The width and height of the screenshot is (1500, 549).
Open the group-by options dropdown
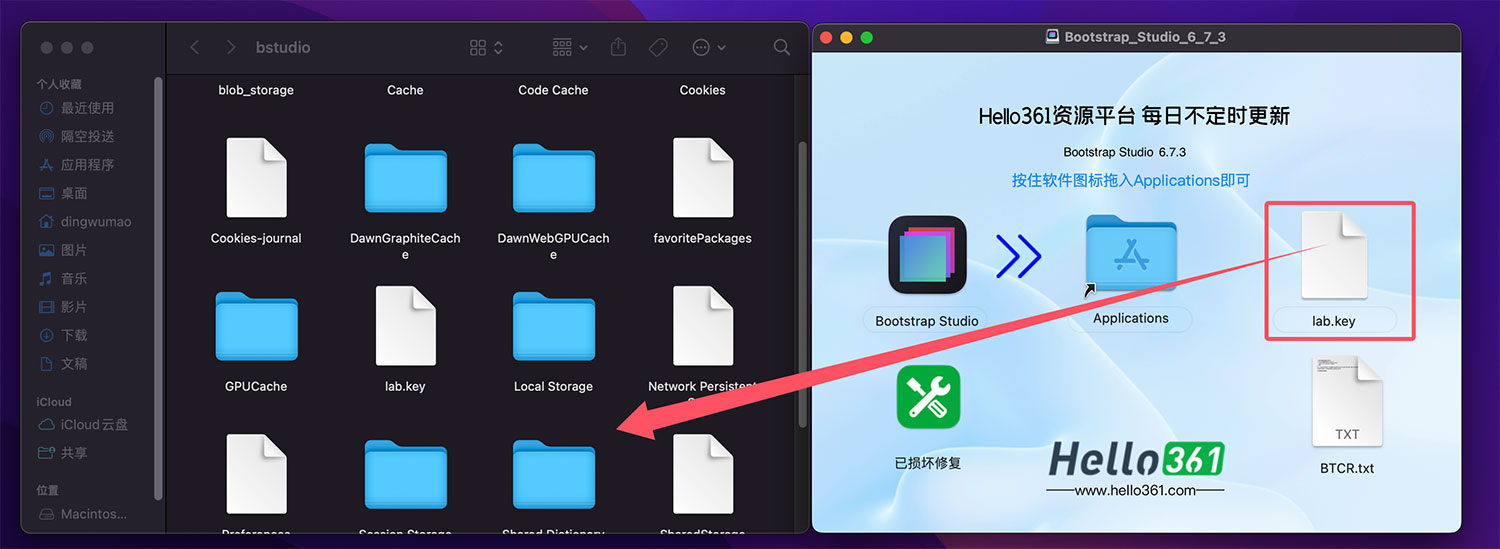point(570,47)
